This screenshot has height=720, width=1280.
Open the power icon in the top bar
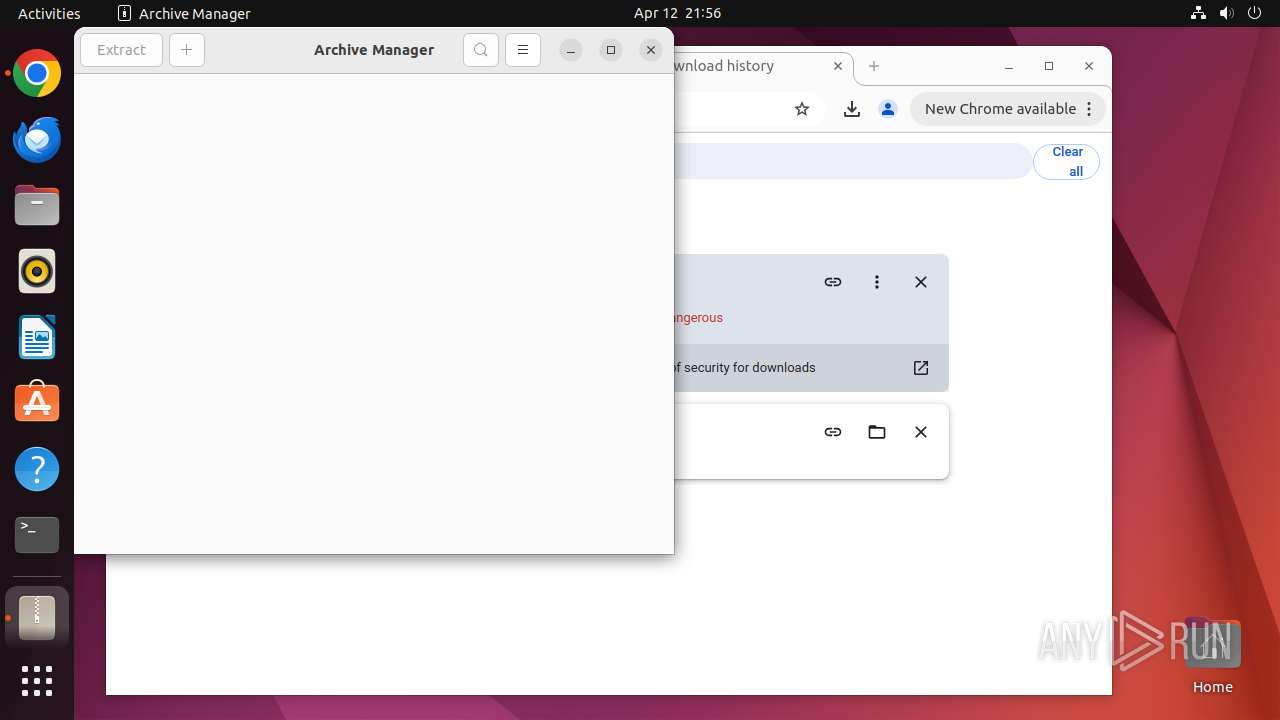click(1254, 13)
